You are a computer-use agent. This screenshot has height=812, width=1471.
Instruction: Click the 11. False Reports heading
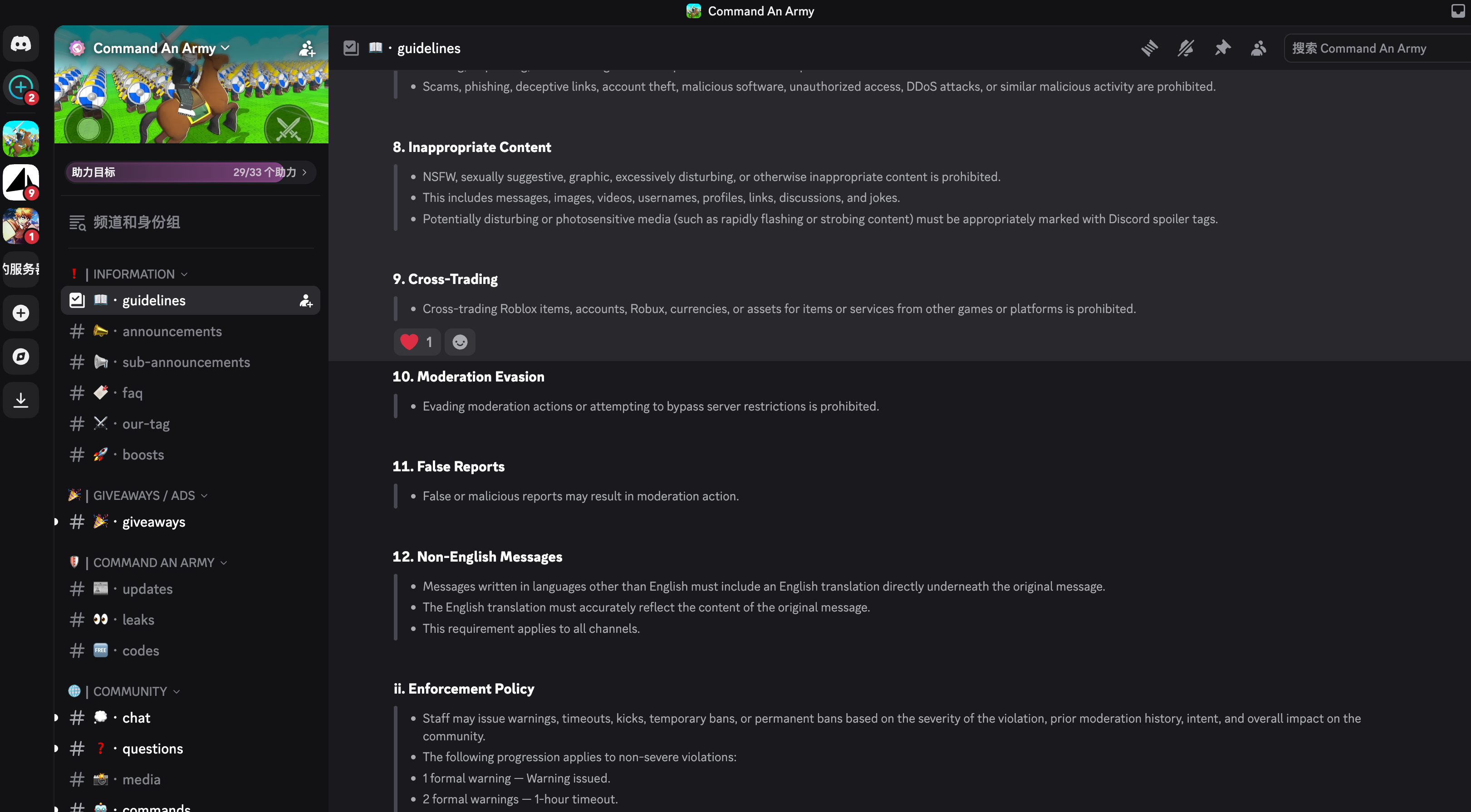click(448, 466)
